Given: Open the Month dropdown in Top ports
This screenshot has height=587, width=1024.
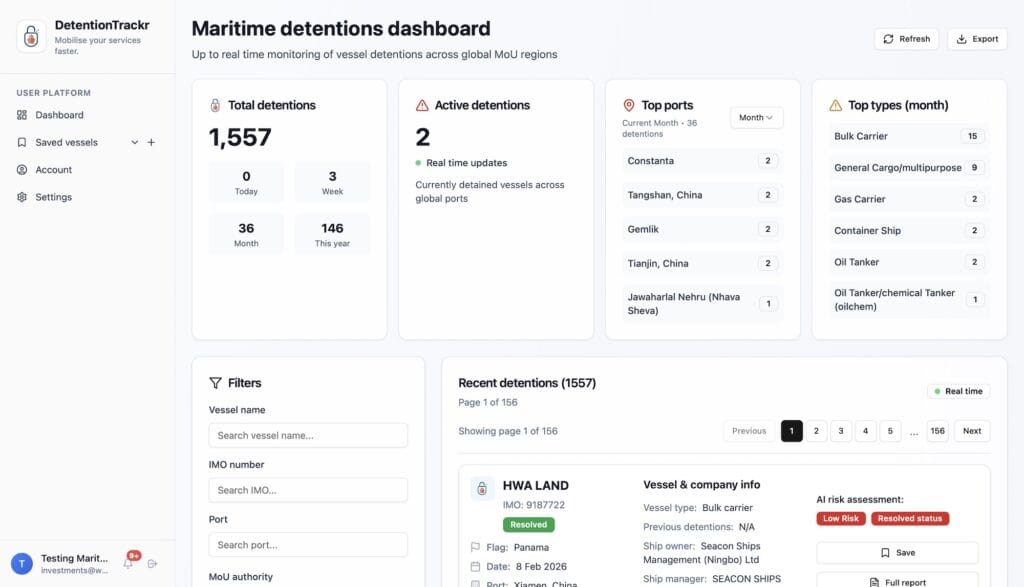Looking at the screenshot, I should [x=756, y=118].
